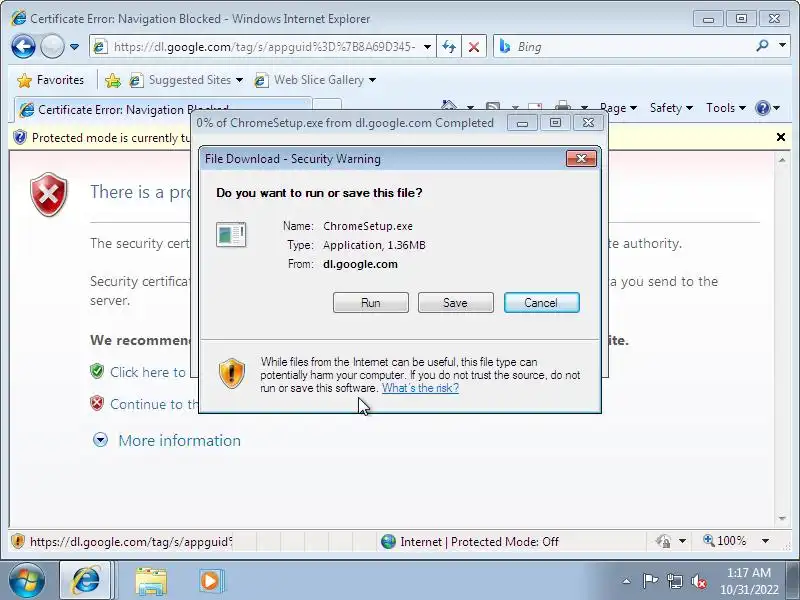Viewport: 800px width, 600px height.
Task: Click the ChromeSetup.exe file name text
Action: pos(368,226)
